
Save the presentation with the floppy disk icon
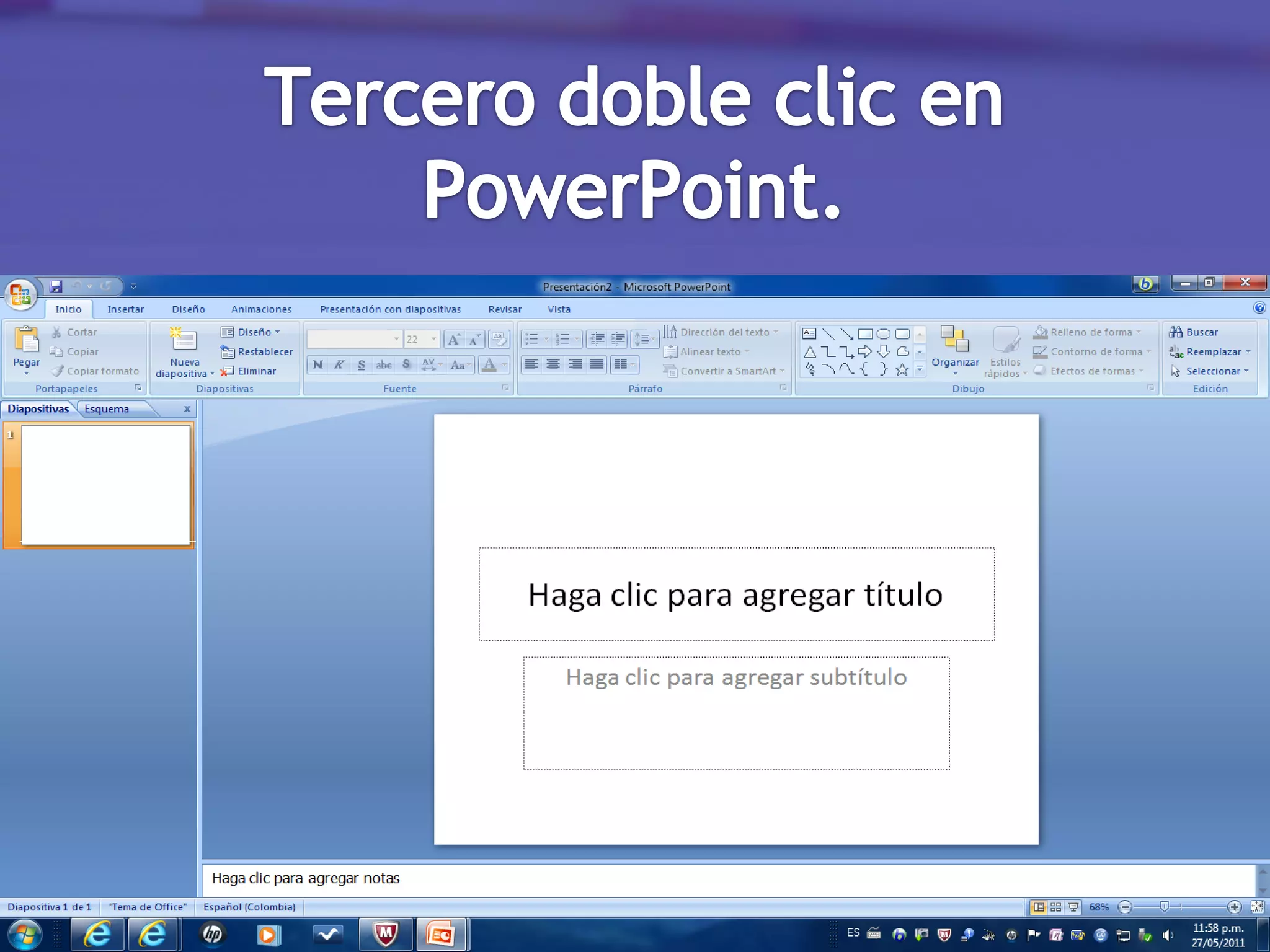pyautogui.click(x=56, y=286)
